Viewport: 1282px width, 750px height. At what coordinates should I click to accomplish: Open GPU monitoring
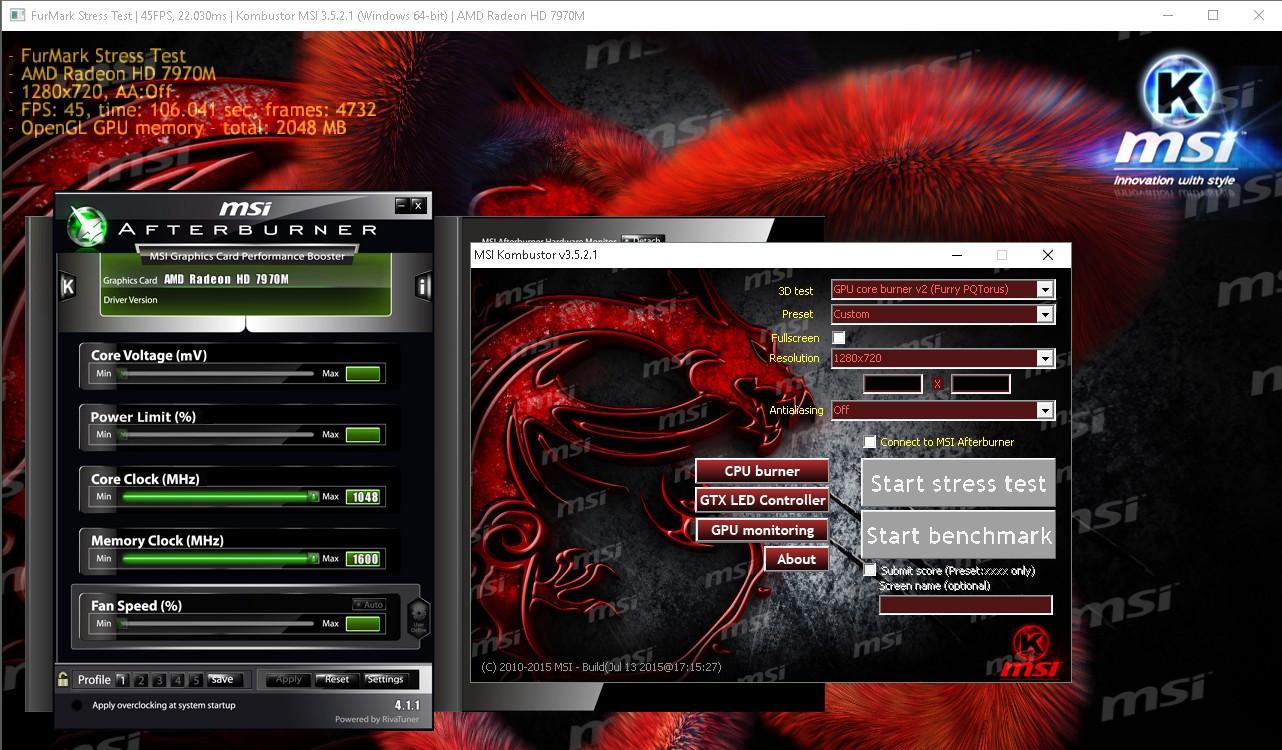point(762,530)
